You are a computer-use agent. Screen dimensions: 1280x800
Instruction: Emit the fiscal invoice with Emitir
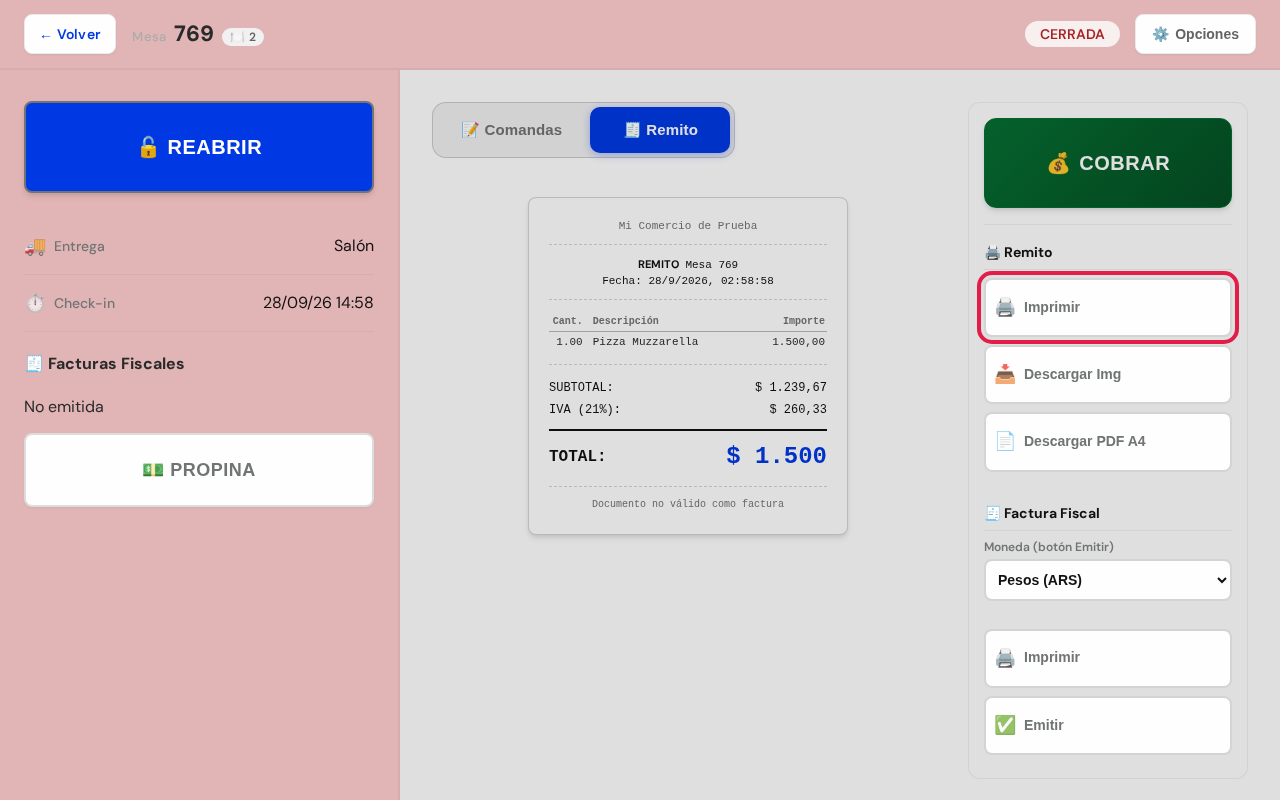(x=1108, y=725)
